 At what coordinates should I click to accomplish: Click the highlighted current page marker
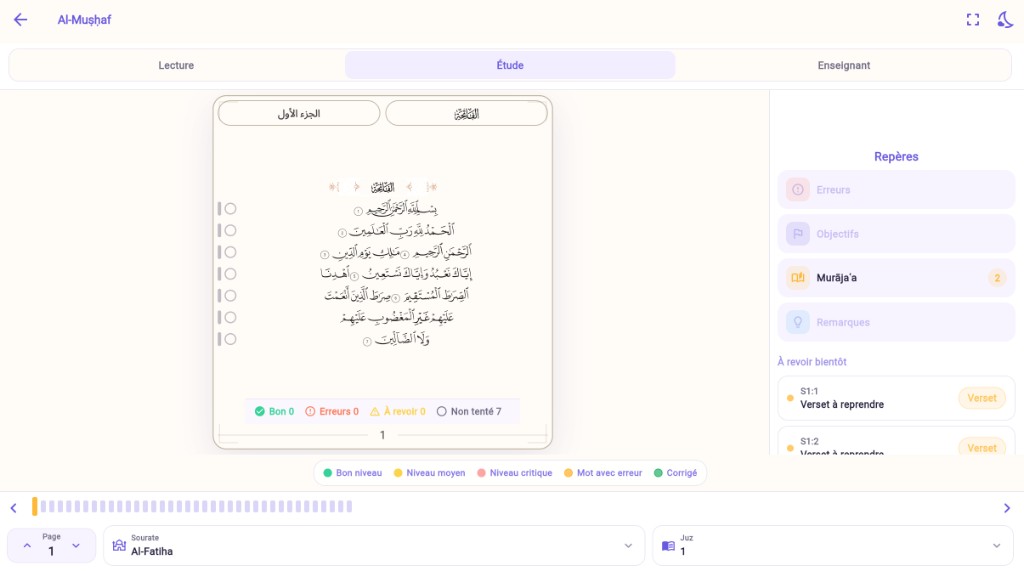coord(35,506)
